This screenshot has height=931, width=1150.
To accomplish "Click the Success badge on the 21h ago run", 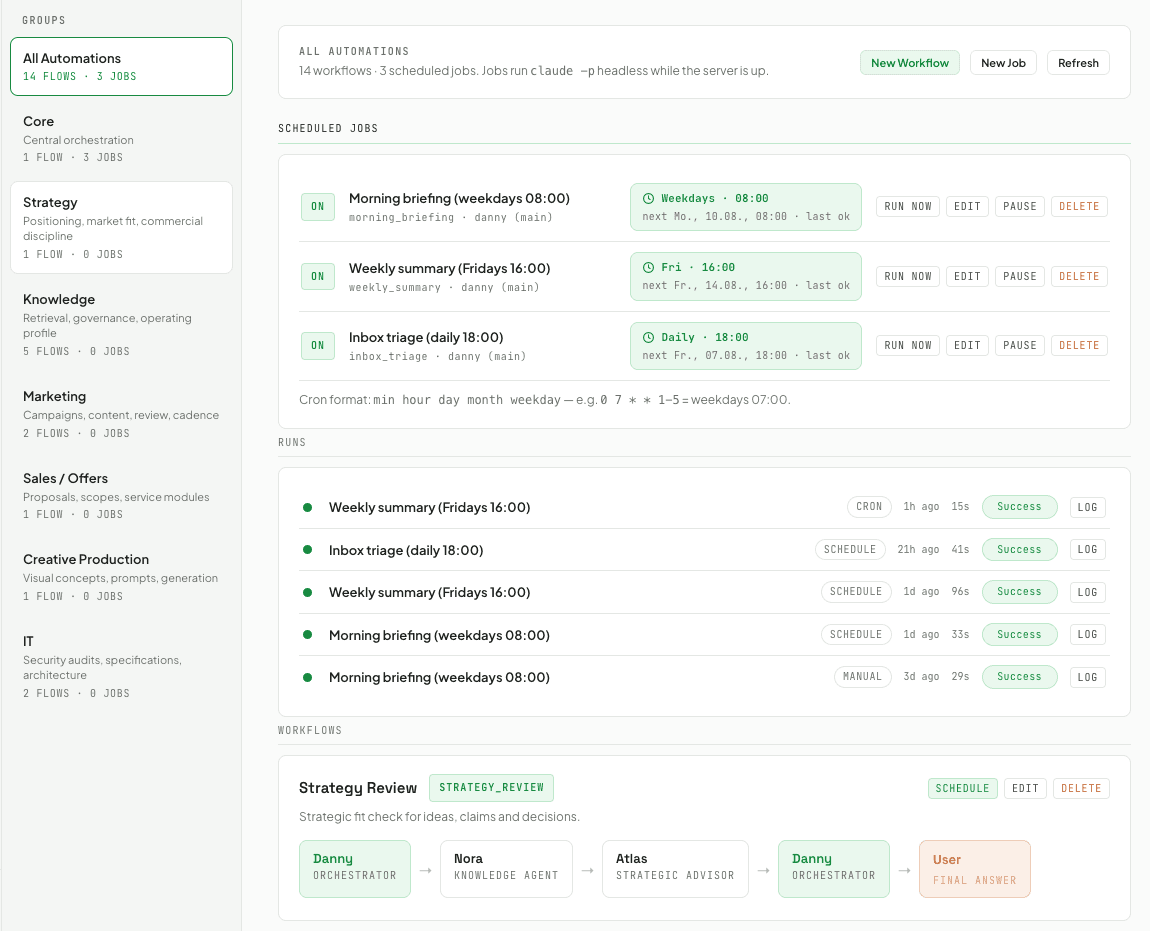I will [1019, 550].
